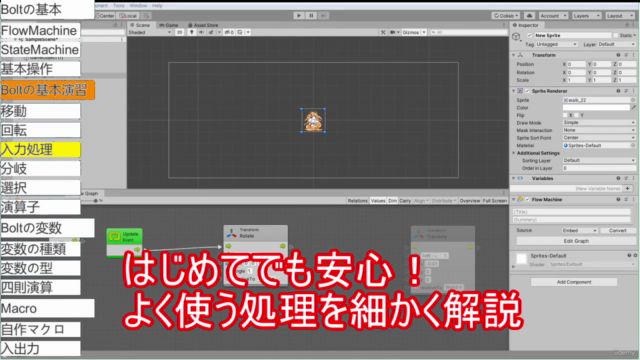The image size is (640, 360).
Task: Open the Layer Default dropdown in the Inspector
Action: coord(617,44)
